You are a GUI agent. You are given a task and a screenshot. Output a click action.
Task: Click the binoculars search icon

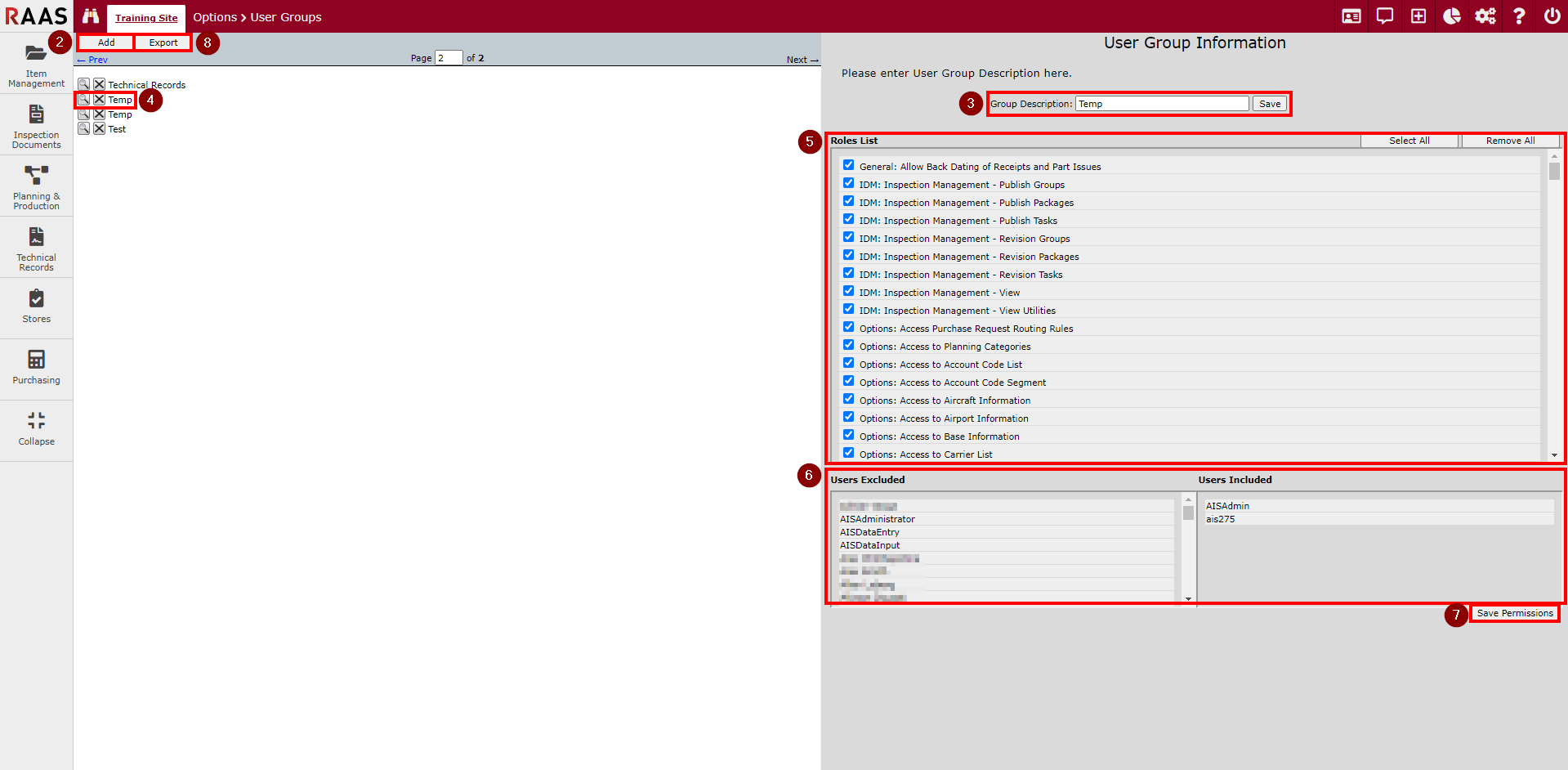91,16
